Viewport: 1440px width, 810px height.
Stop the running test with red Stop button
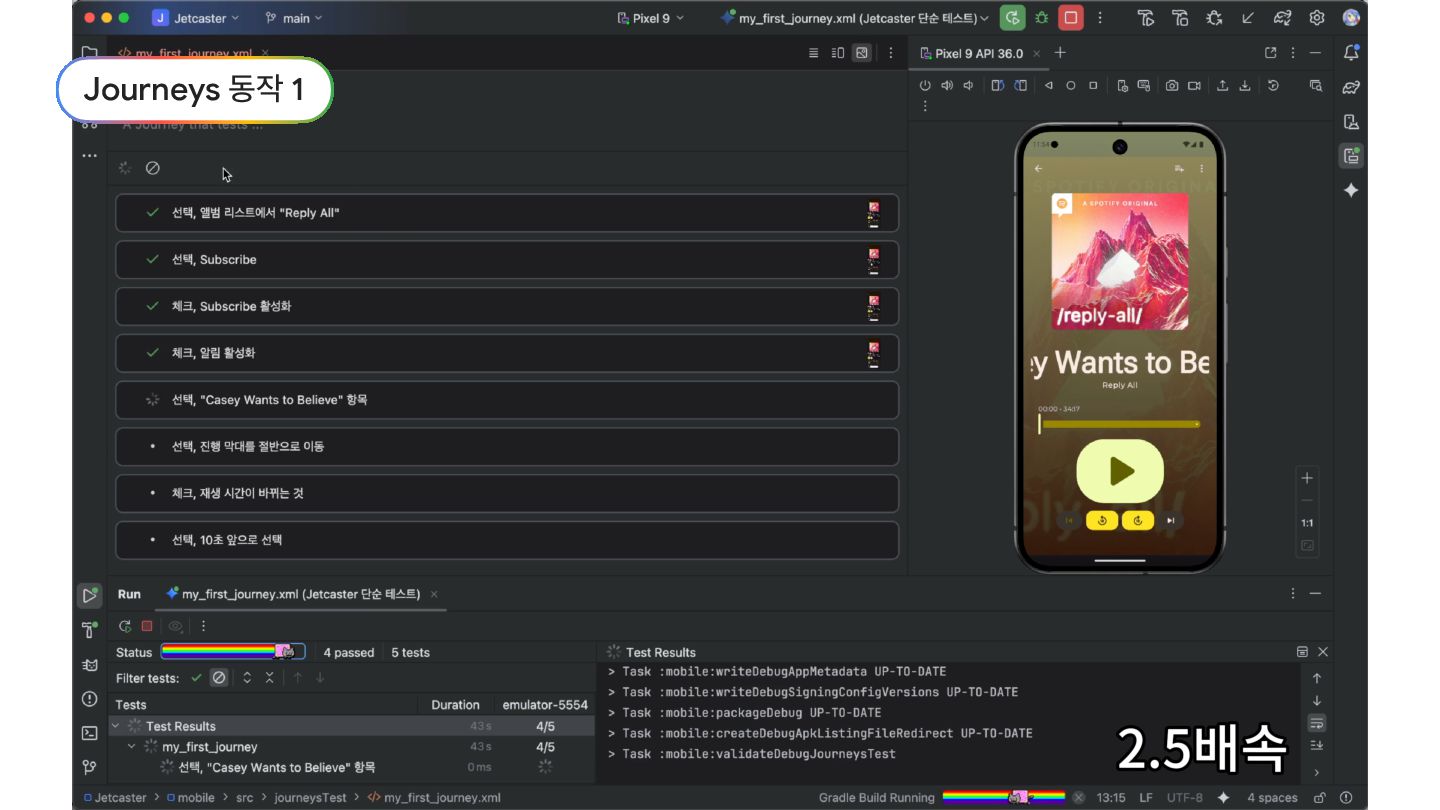(x=1071, y=18)
